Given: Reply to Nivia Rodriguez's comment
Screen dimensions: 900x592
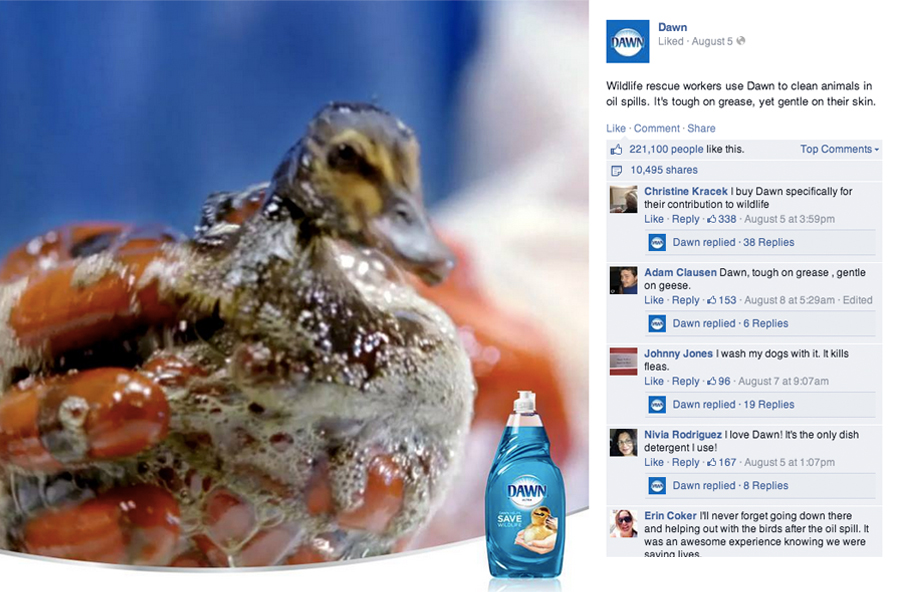Looking at the screenshot, I should (685, 462).
